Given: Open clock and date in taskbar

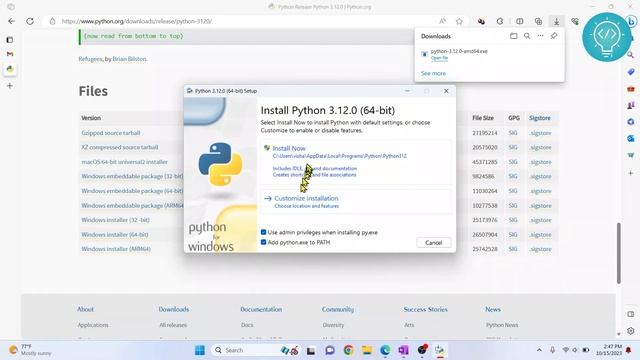Looking at the screenshot, I should [x=609, y=350].
